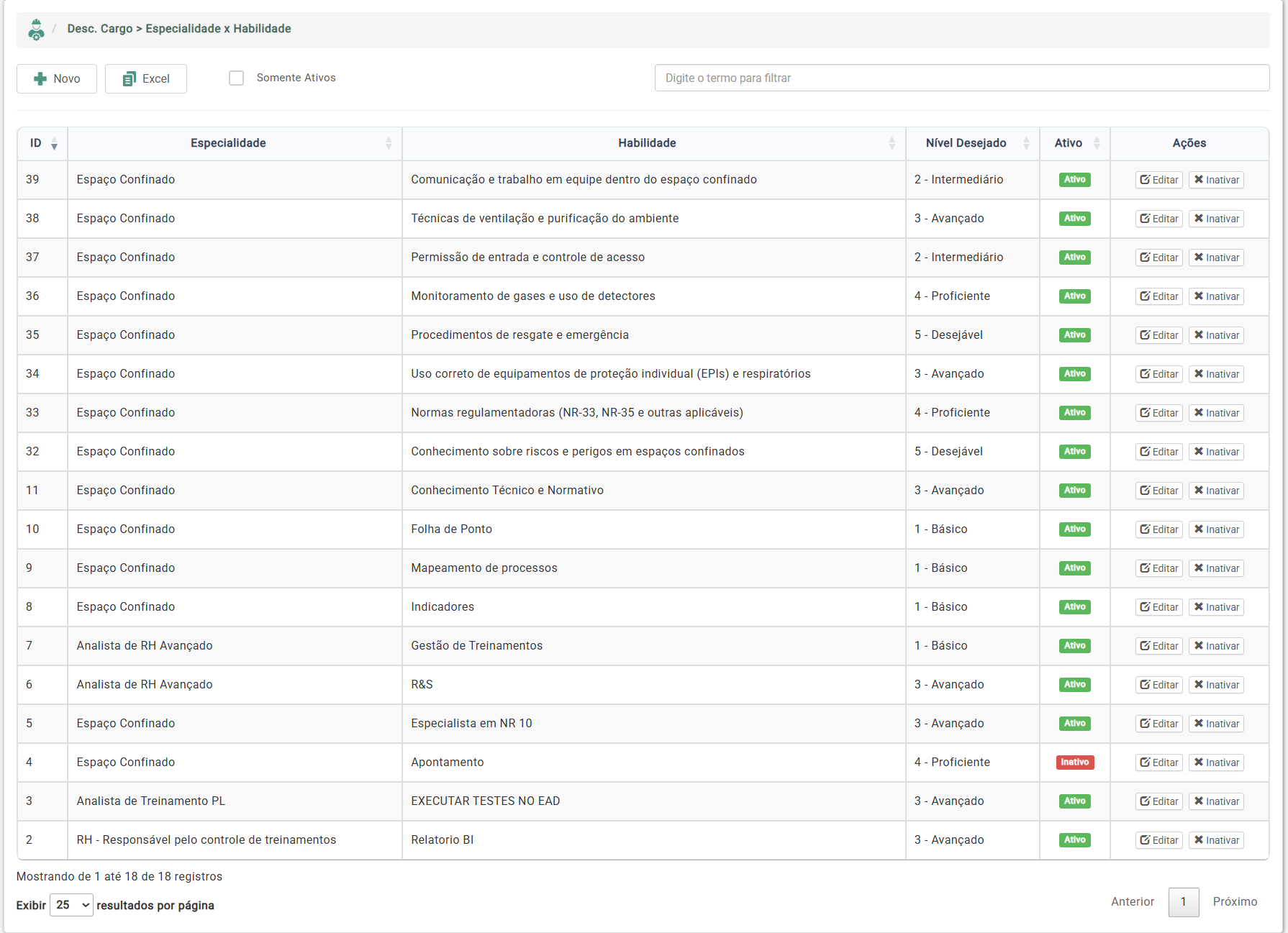Sort by Nível Desejado using arrows
The height and width of the screenshot is (933, 1288).
[1026, 143]
